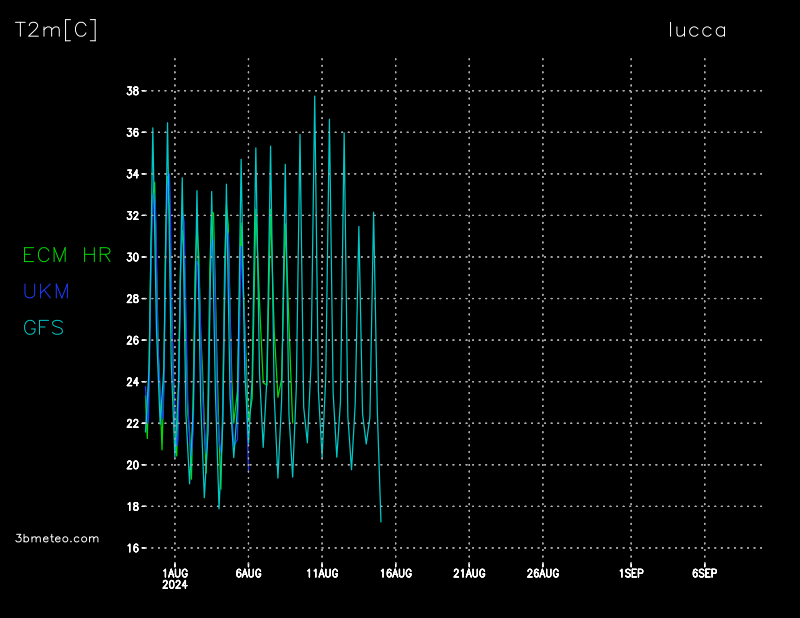Click the 16 temperature axis label
The image size is (800, 618).
[x=132, y=548]
